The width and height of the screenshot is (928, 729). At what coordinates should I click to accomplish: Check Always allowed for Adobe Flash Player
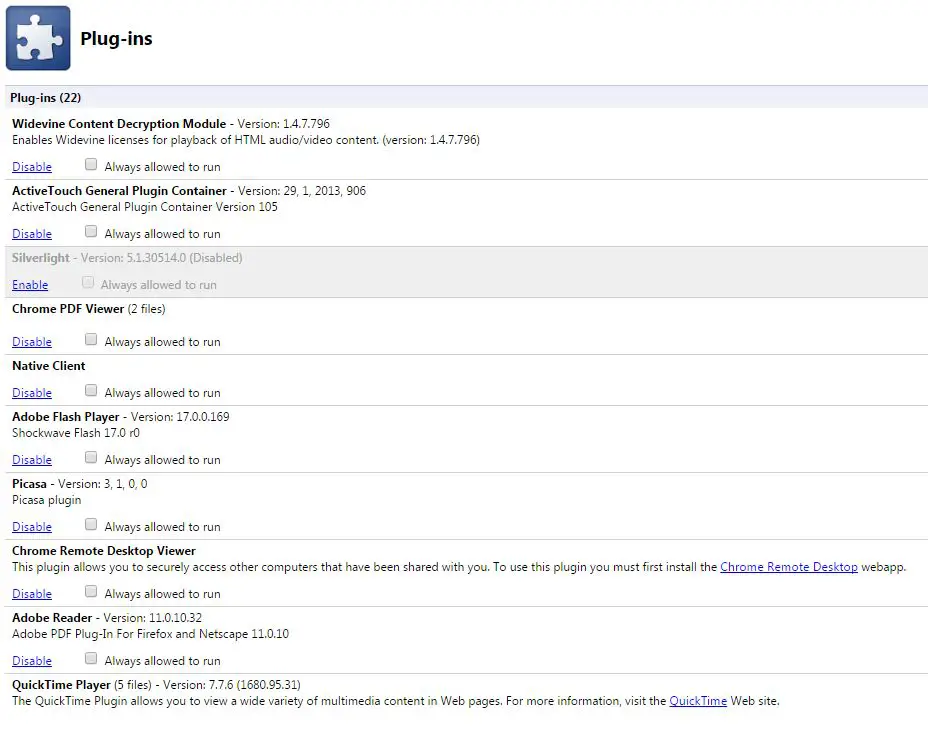click(91, 457)
